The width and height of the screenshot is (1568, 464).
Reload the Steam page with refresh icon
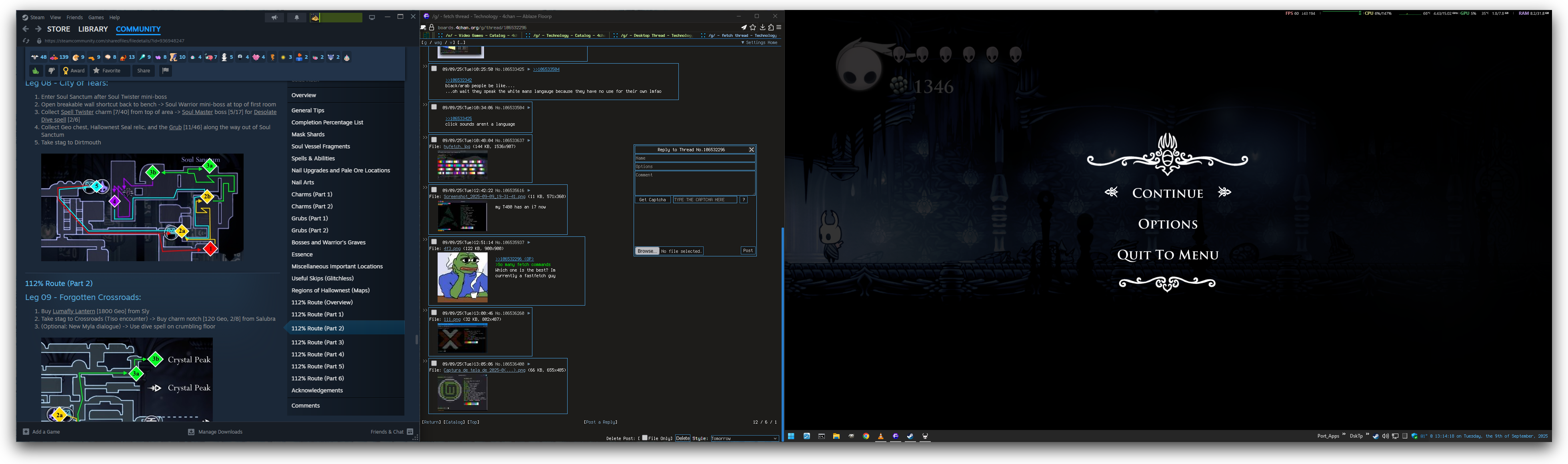pos(26,42)
